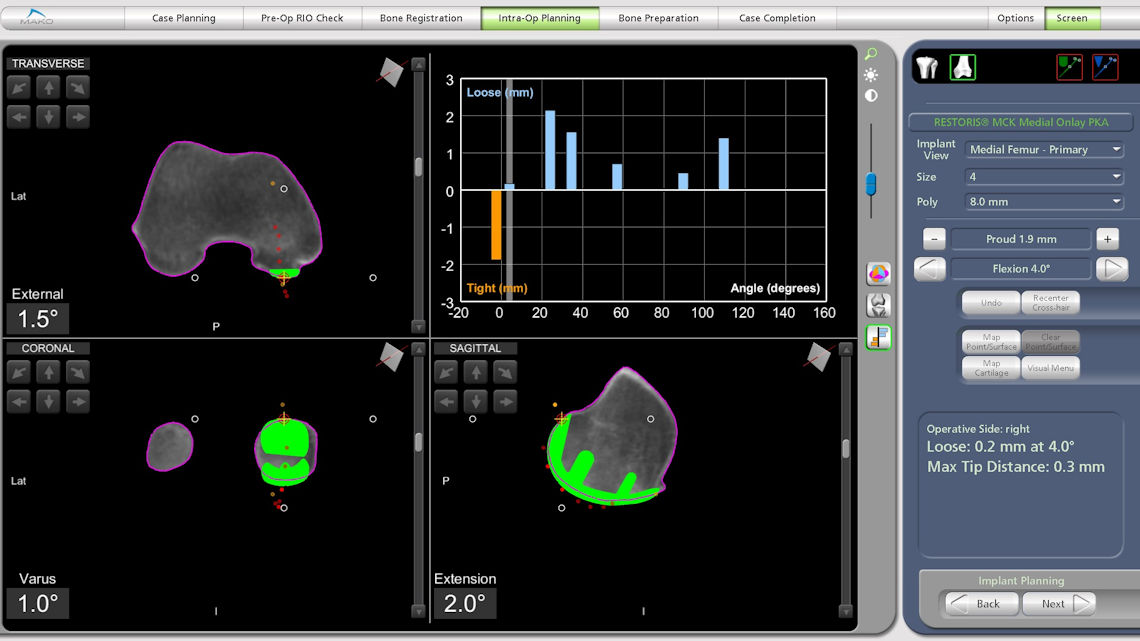Screen dimensions: 1140x641
Task: Toggle the colorful 3D model view icon
Action: [878, 274]
